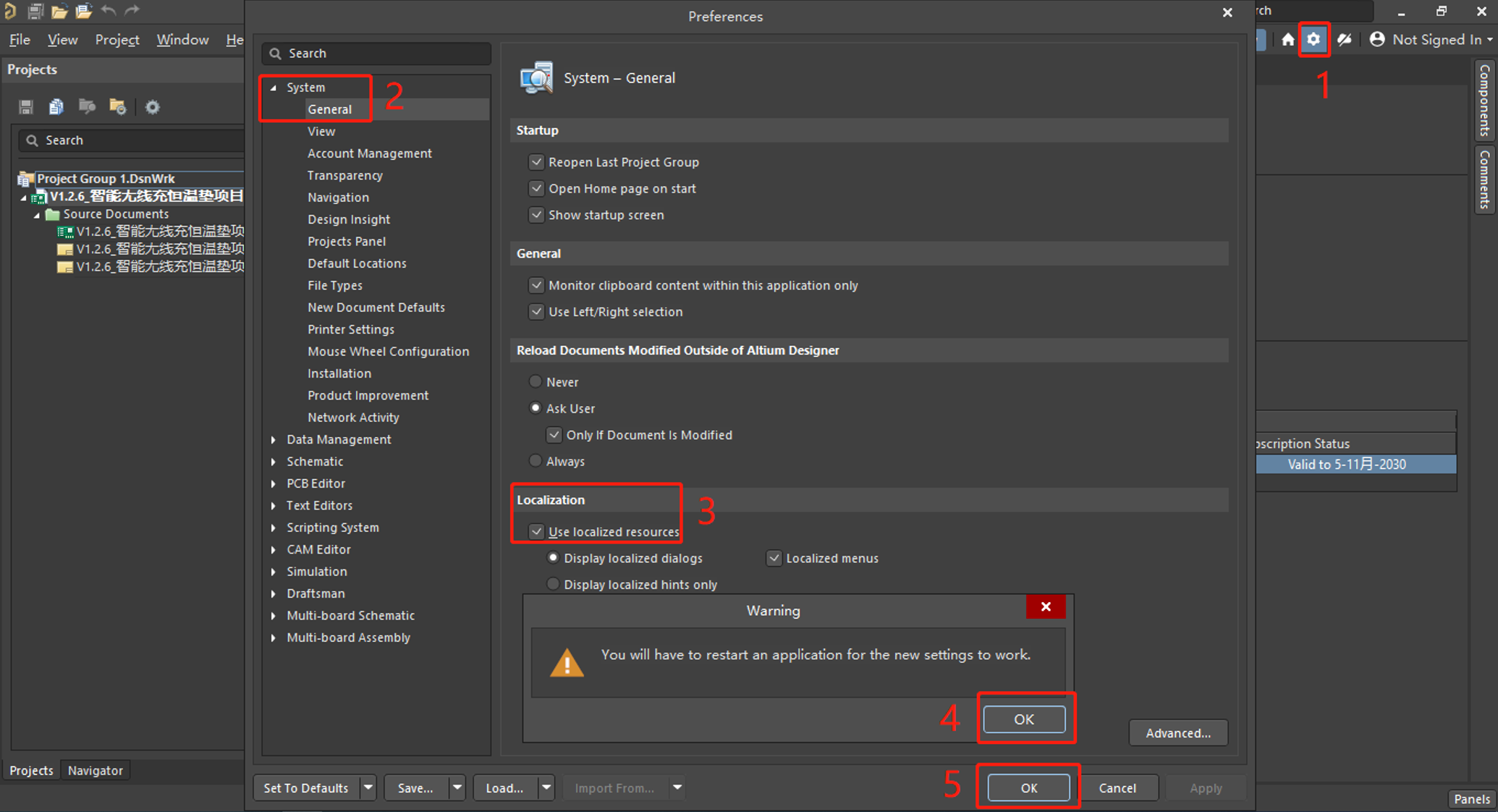Click the magnifier icon in the Preferences search
This screenshot has height=812, width=1498.
tap(276, 54)
